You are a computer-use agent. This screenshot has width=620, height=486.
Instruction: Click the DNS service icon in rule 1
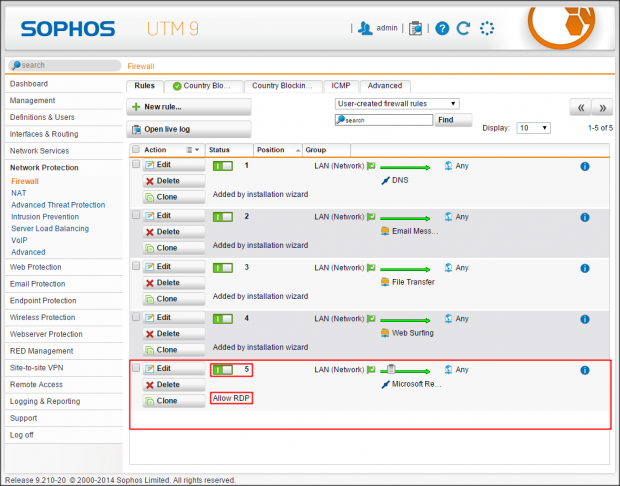pyautogui.click(x=386, y=181)
